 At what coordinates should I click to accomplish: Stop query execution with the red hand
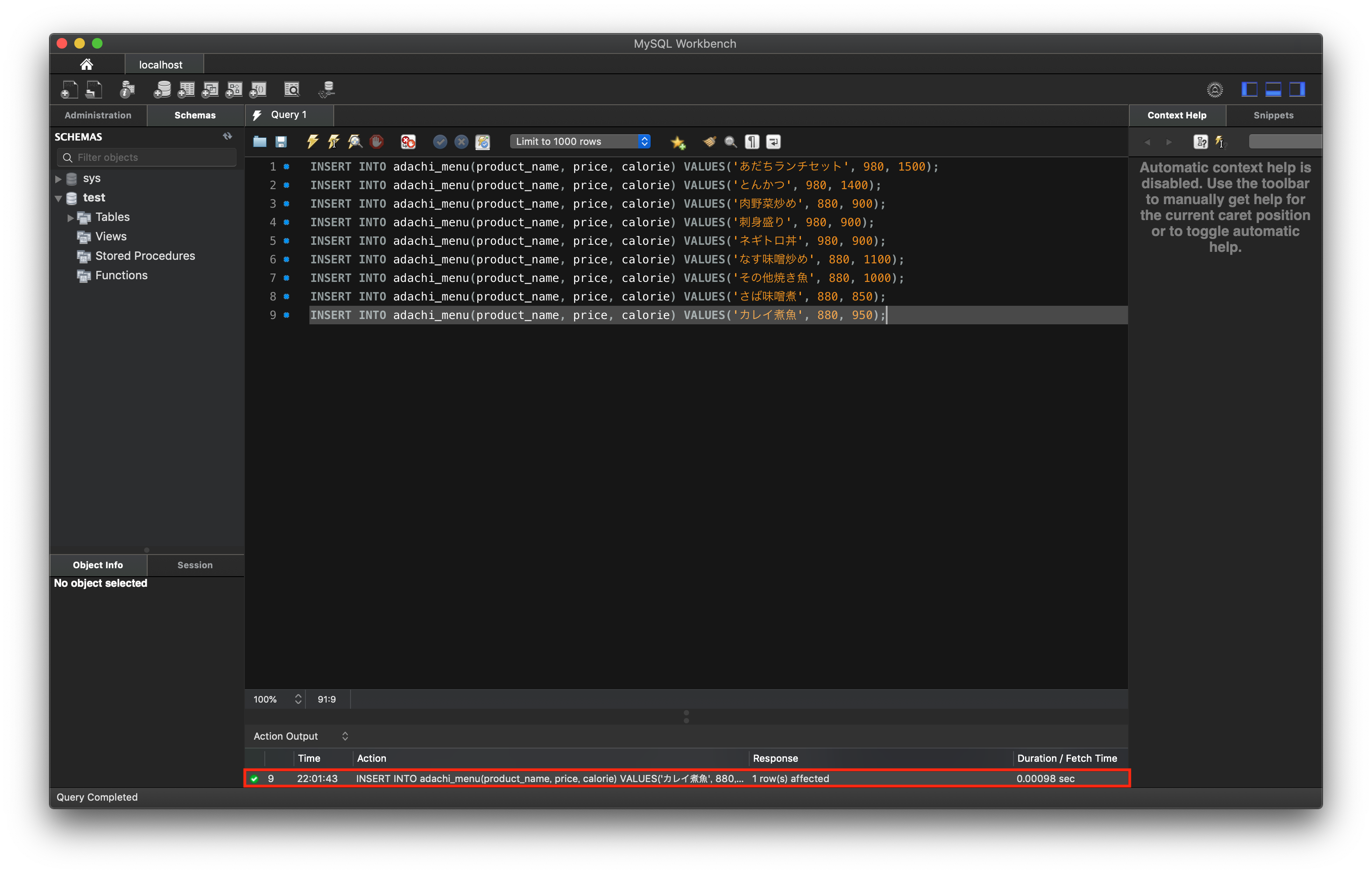pos(377,141)
